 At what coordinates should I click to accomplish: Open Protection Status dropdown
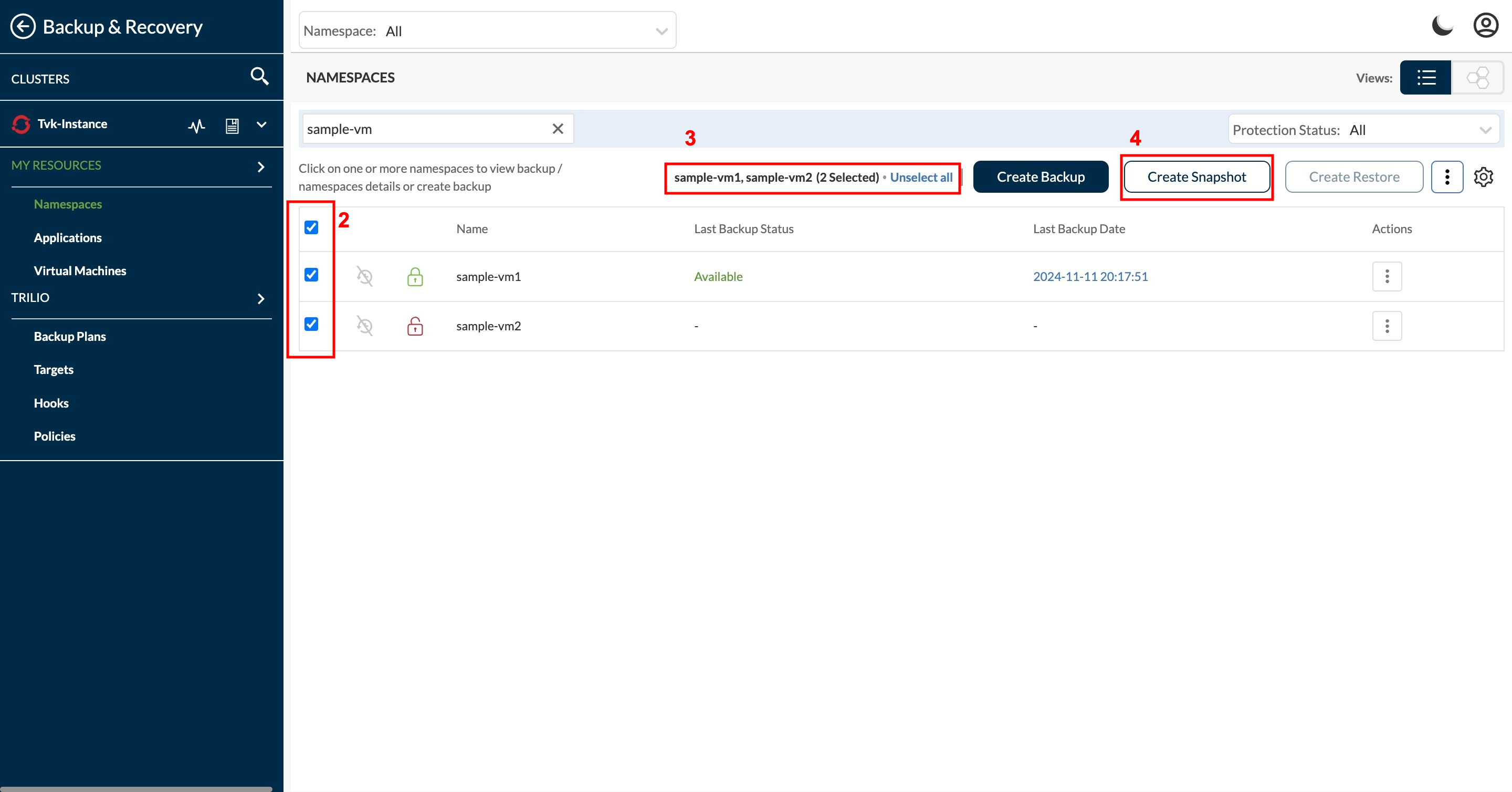pyautogui.click(x=1363, y=130)
